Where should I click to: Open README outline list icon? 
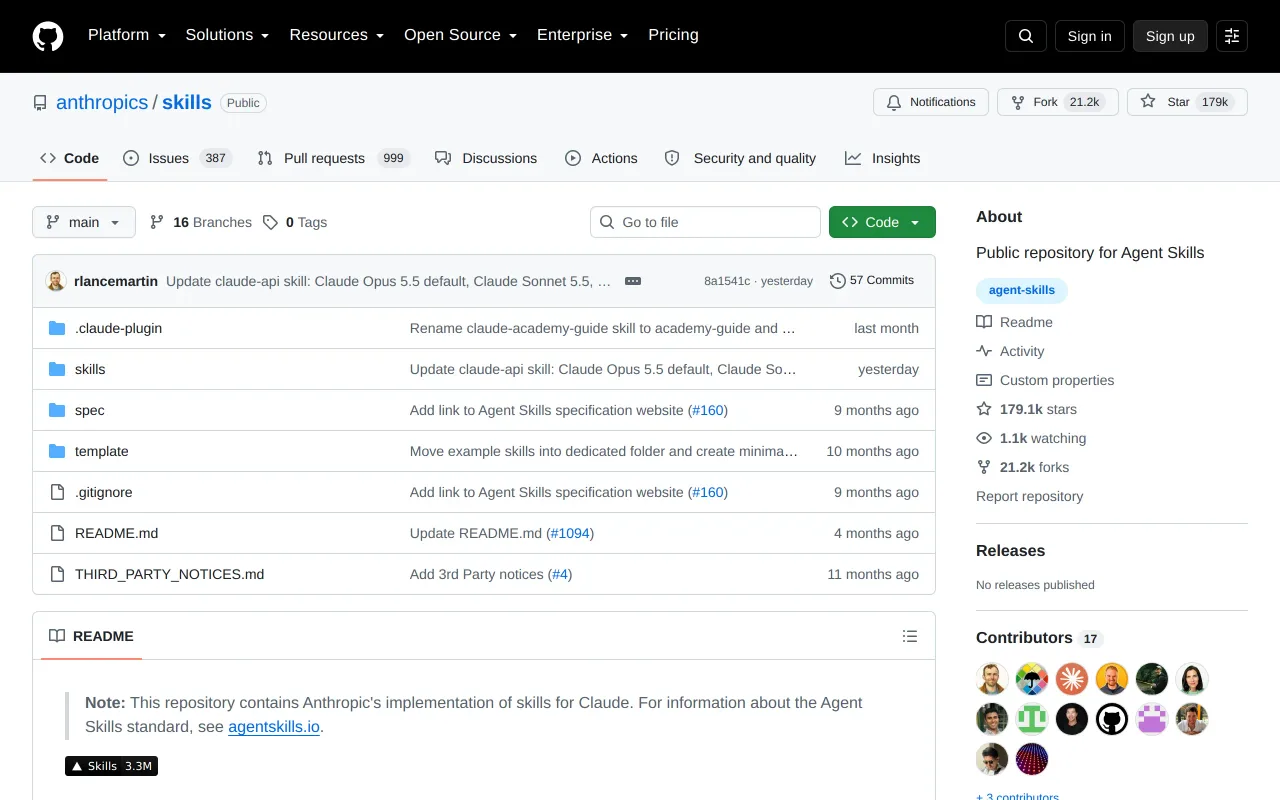[x=910, y=636]
